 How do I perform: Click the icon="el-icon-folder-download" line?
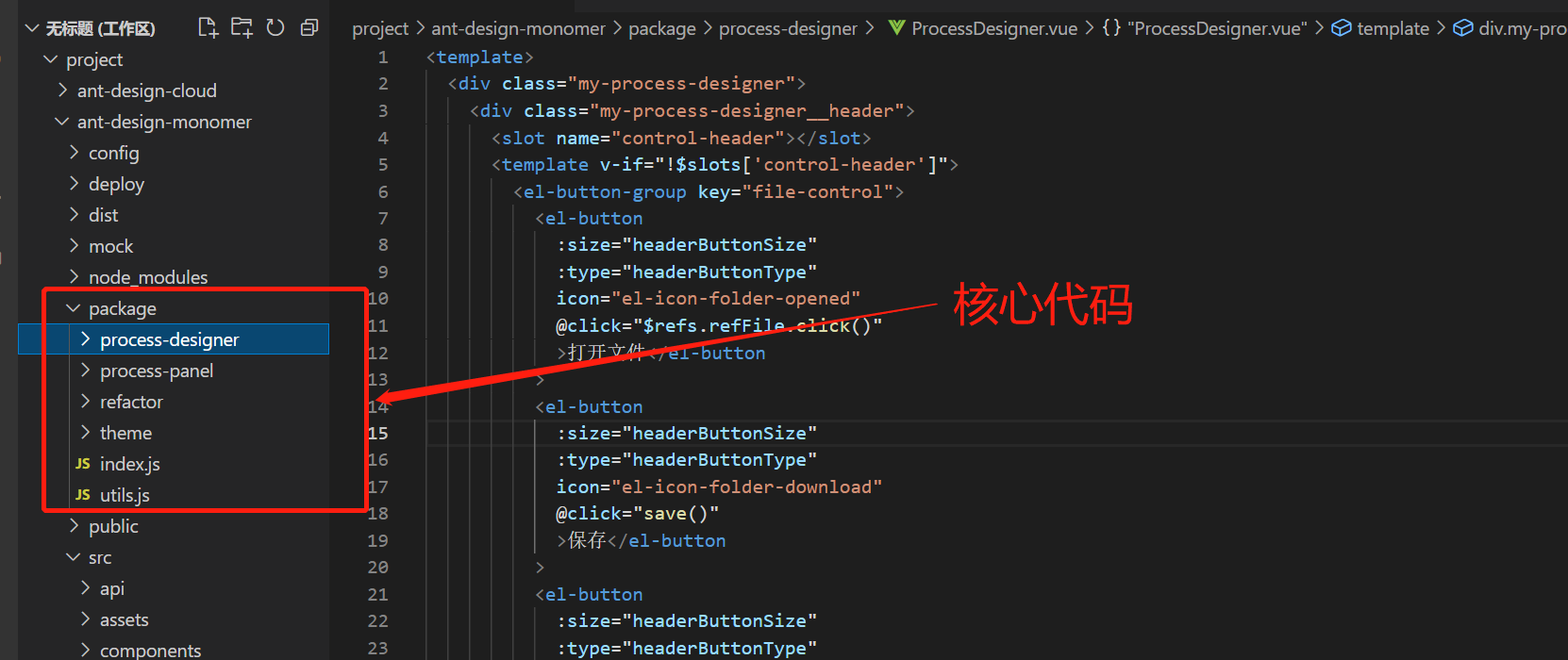coord(719,487)
